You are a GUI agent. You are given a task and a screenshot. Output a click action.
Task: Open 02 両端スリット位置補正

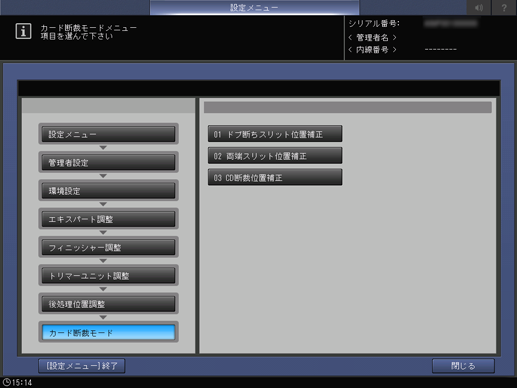(275, 156)
